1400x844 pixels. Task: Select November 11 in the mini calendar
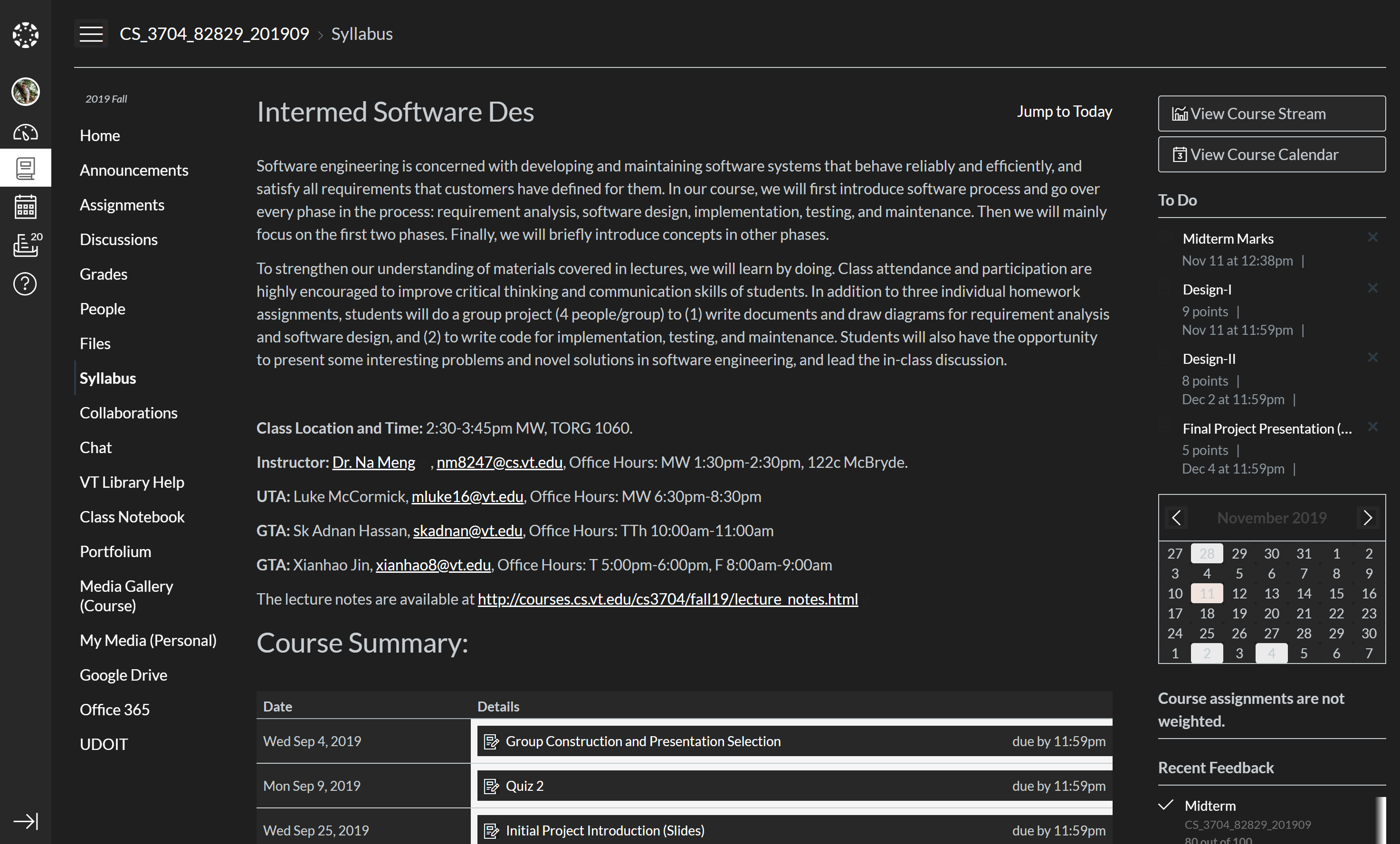(x=1207, y=594)
